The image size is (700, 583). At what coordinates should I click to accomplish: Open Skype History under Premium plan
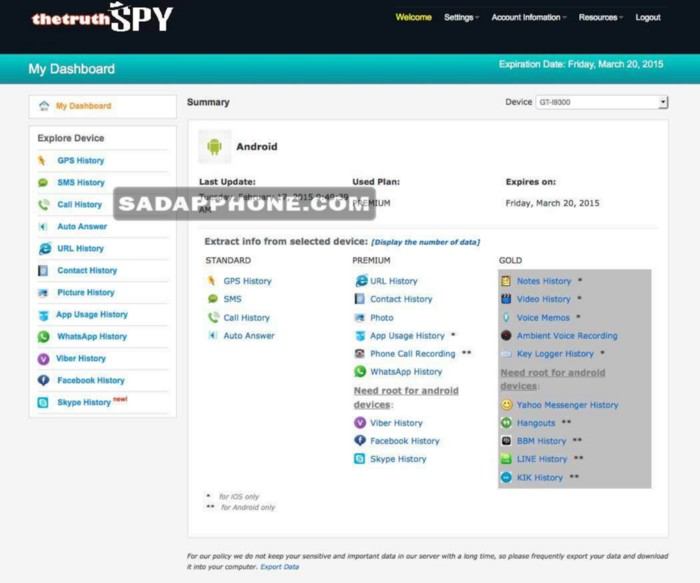pyautogui.click(x=398, y=459)
